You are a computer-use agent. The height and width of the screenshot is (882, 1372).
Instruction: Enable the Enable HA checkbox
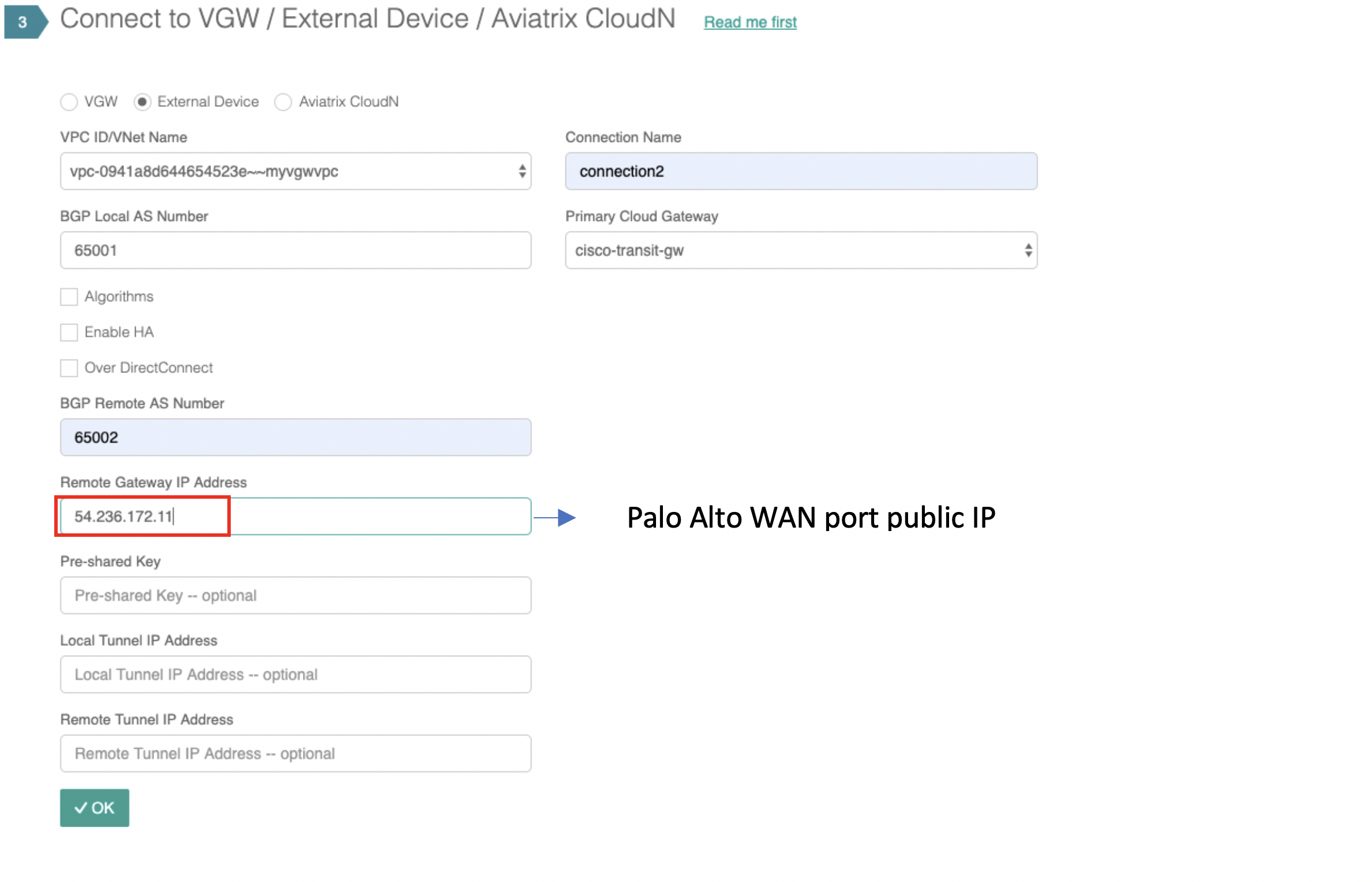[69, 332]
